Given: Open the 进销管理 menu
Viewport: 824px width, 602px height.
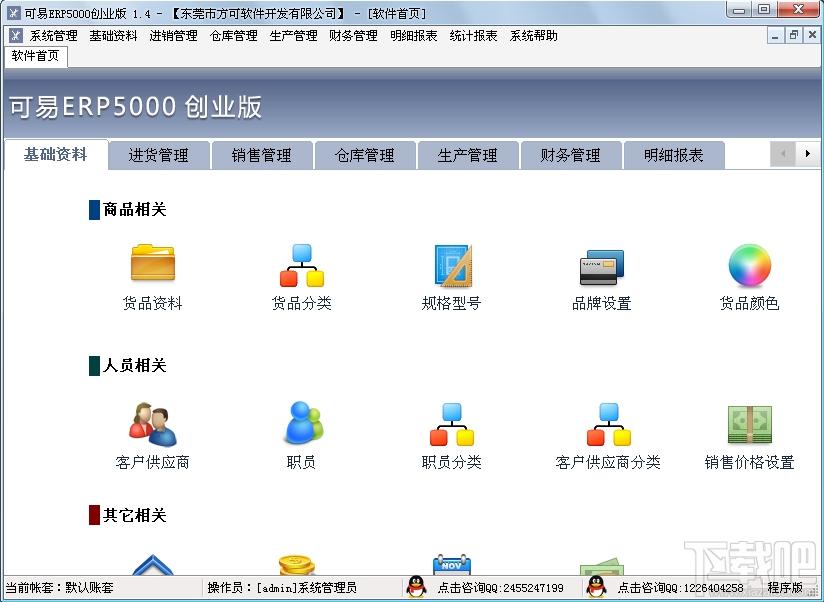Looking at the screenshot, I should pos(173,36).
